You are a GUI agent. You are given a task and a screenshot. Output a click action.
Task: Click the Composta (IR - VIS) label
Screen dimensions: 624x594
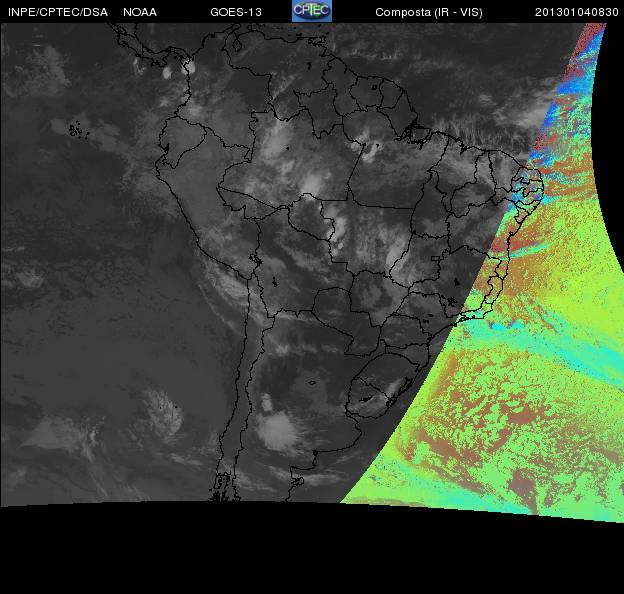[x=429, y=13]
